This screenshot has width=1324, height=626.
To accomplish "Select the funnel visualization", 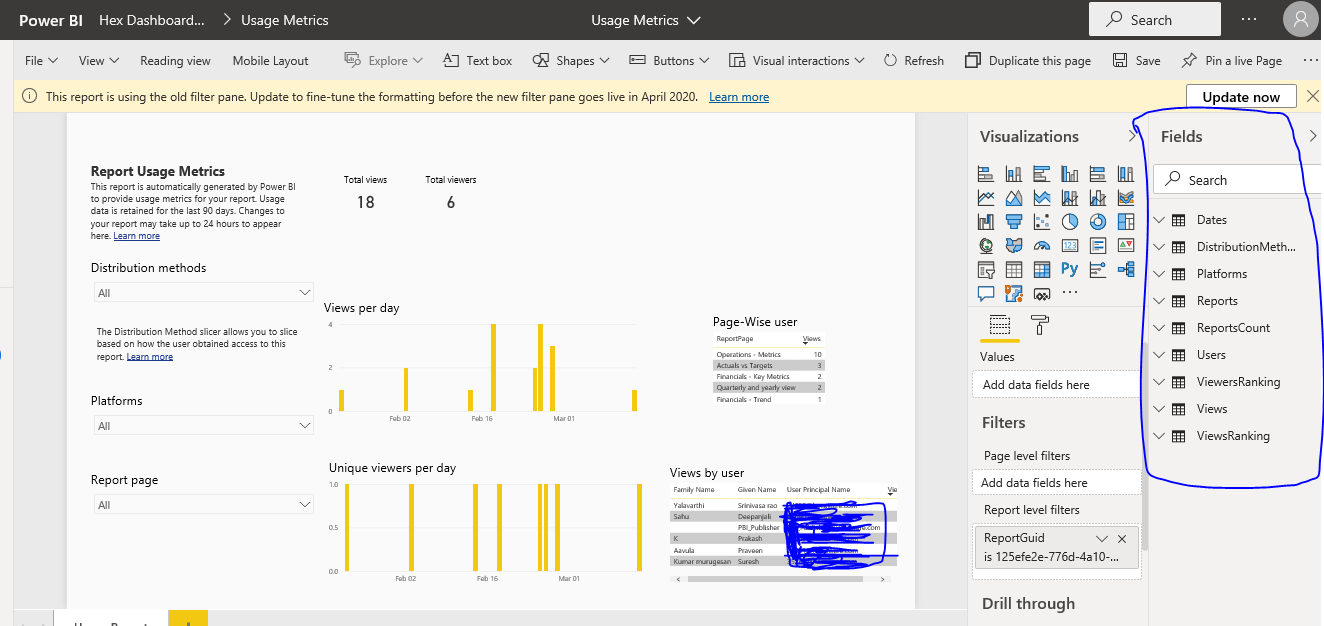I will [x=1014, y=222].
